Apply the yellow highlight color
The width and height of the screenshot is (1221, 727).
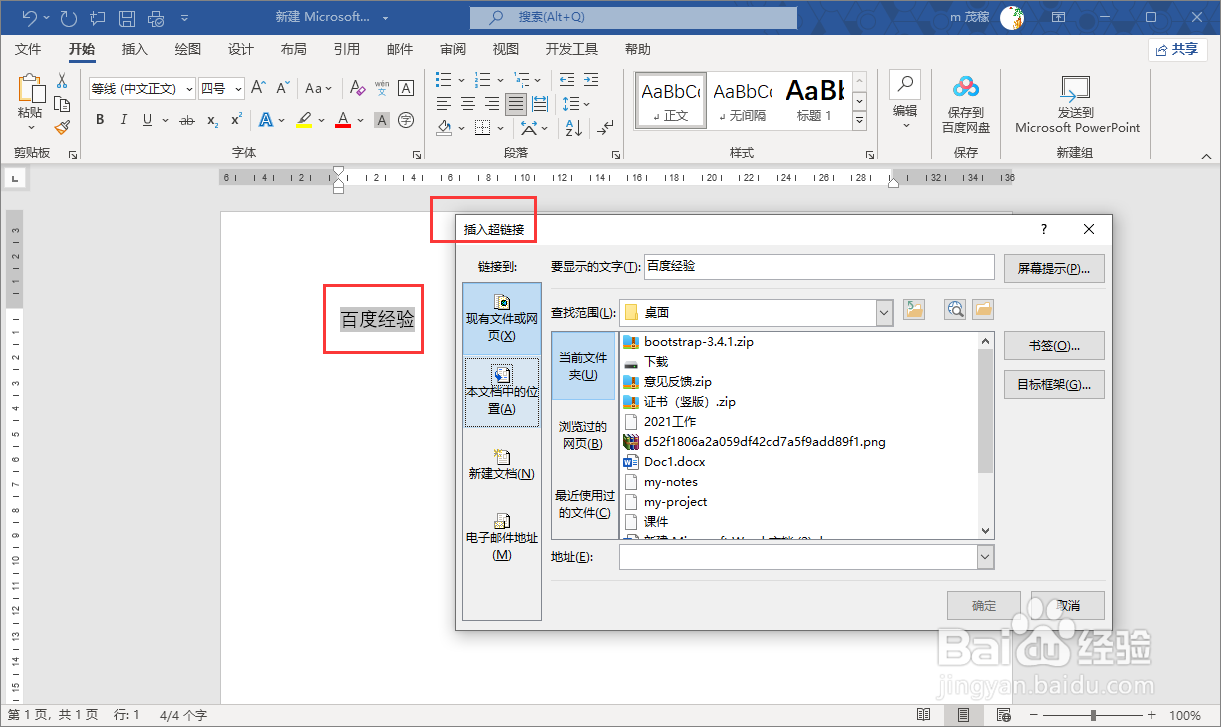coord(304,120)
